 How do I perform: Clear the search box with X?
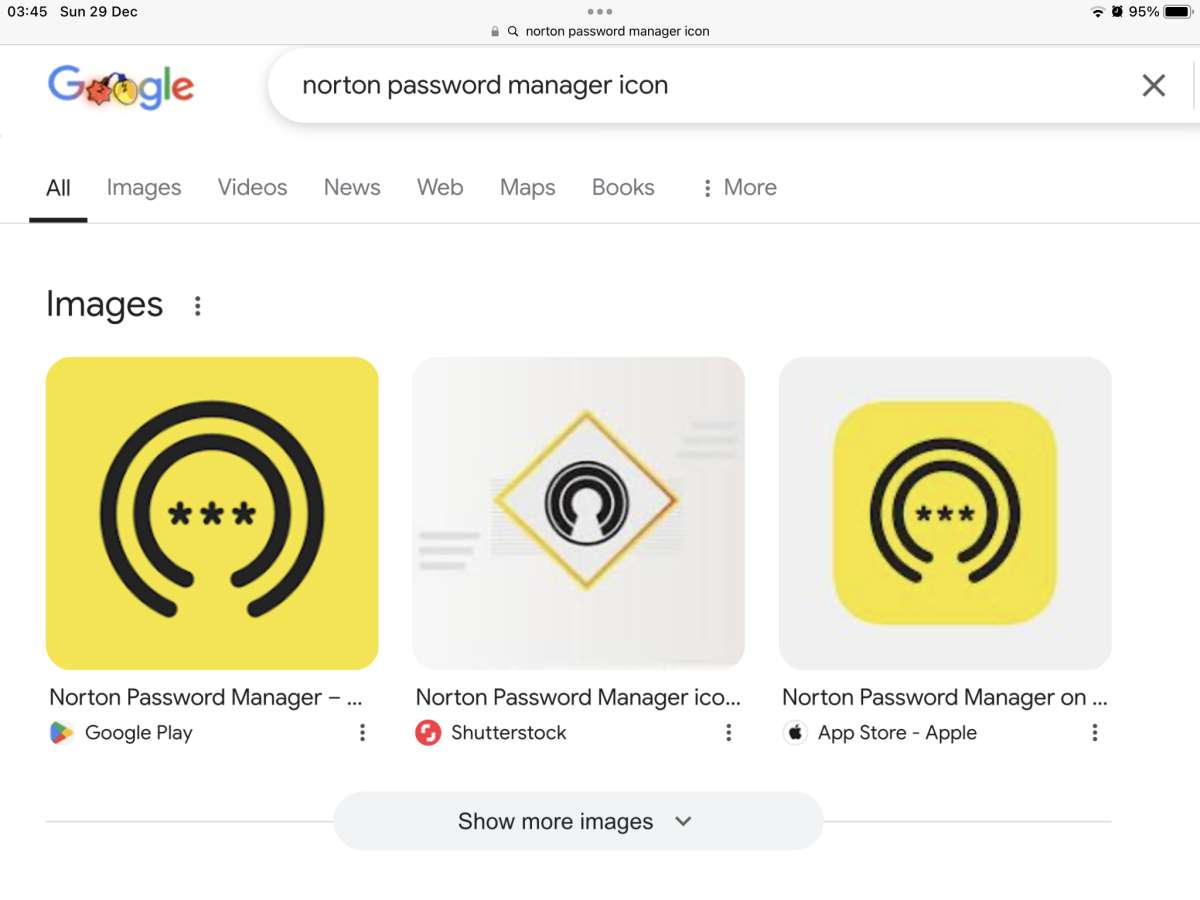click(x=1153, y=86)
